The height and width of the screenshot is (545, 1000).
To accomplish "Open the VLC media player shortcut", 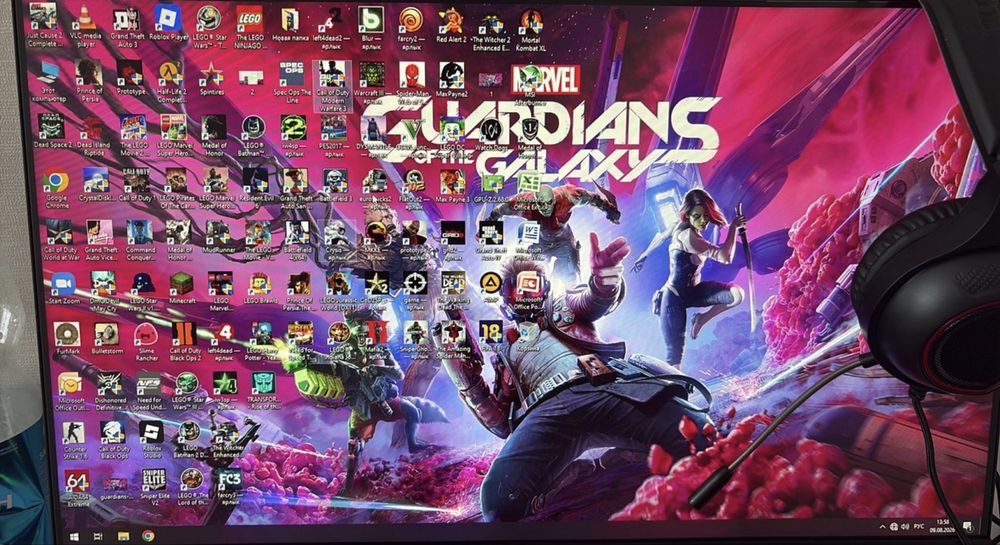I will 84,26.
